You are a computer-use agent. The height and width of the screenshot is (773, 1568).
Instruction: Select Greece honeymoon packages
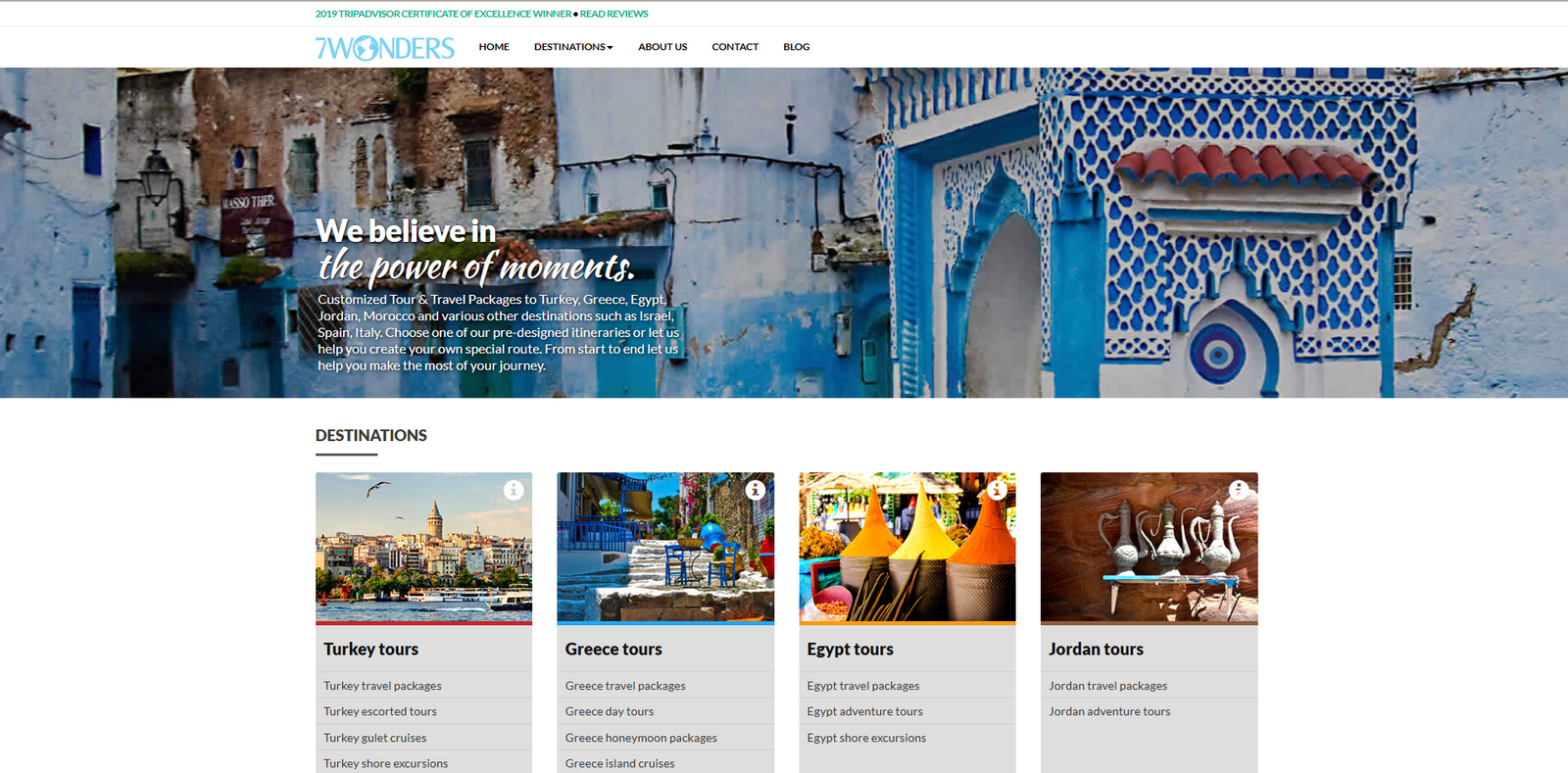tap(641, 738)
